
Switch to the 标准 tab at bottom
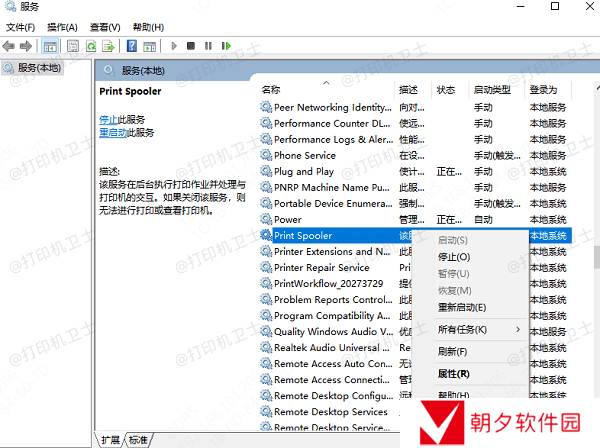pyautogui.click(x=138, y=440)
